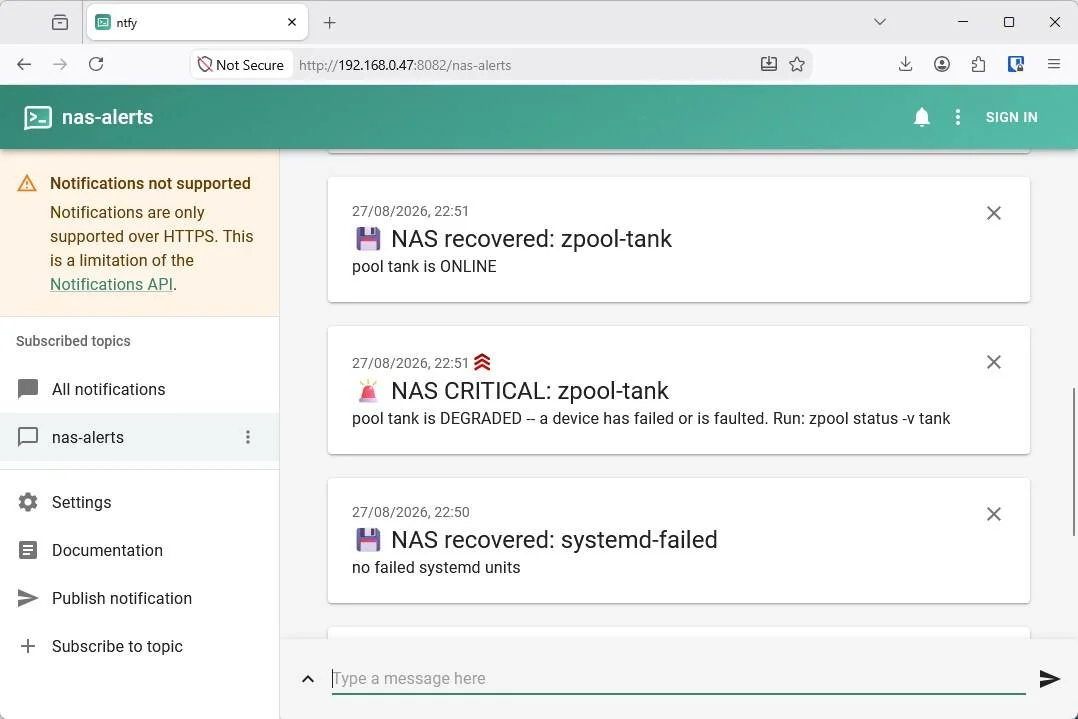Open the header three-dot options menu
The height and width of the screenshot is (719, 1078).
(958, 118)
